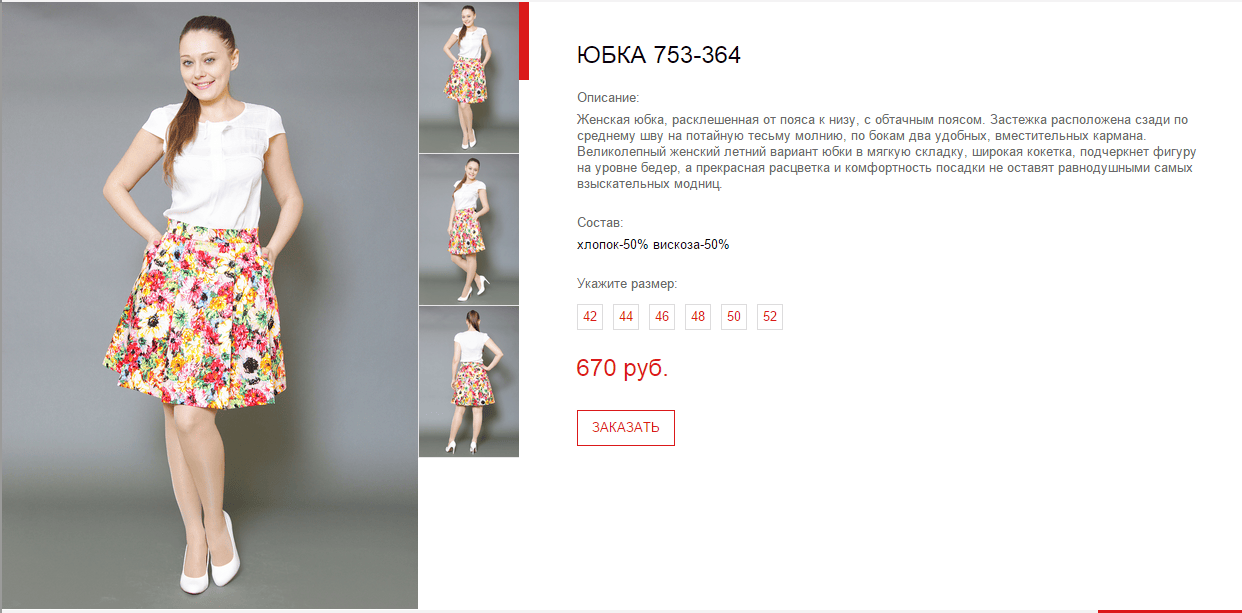Click the Описание heading
Screen dimensions: 1242x613
[x=608, y=98]
